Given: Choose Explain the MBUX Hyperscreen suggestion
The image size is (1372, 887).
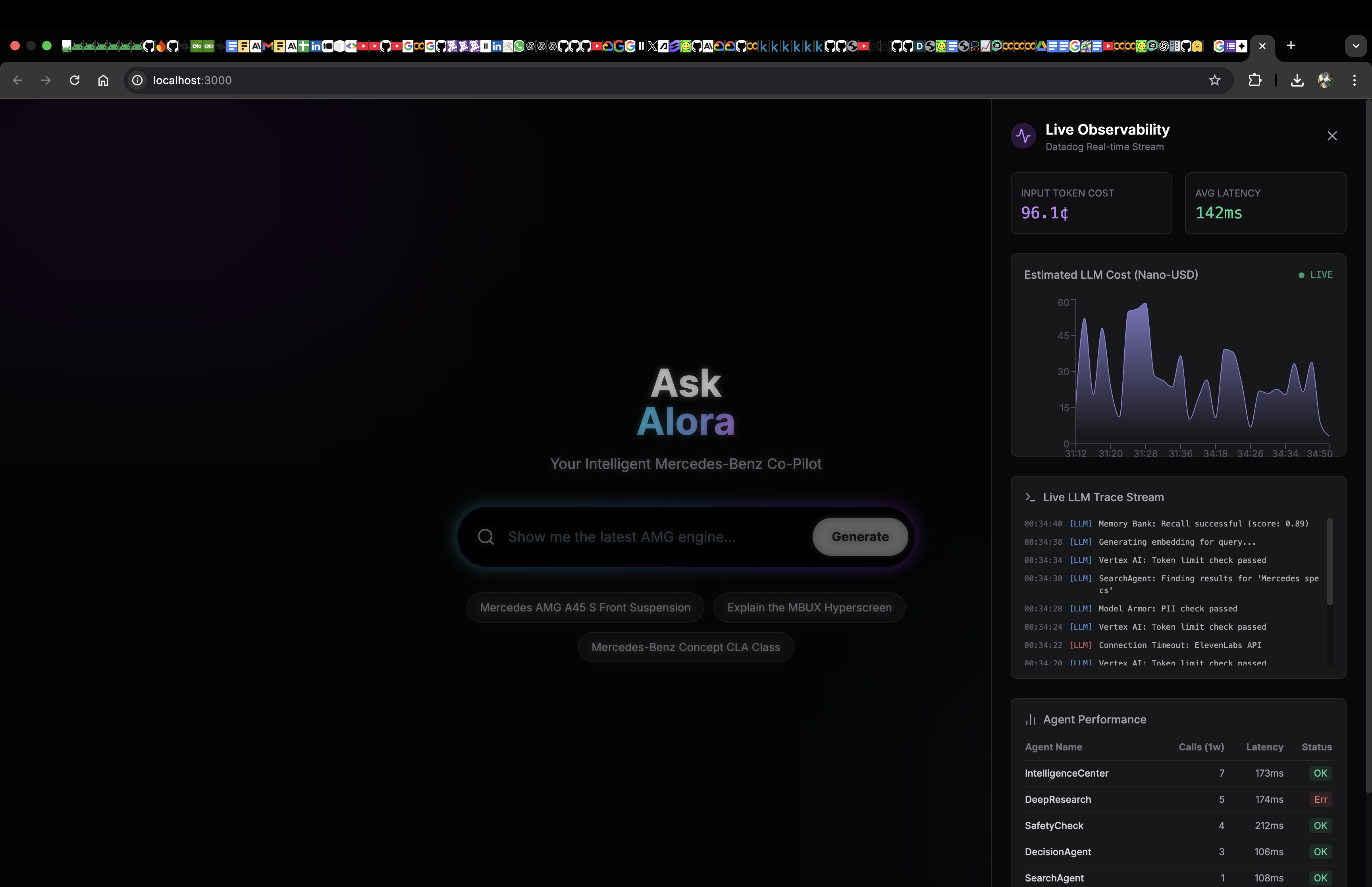Looking at the screenshot, I should click(809, 607).
